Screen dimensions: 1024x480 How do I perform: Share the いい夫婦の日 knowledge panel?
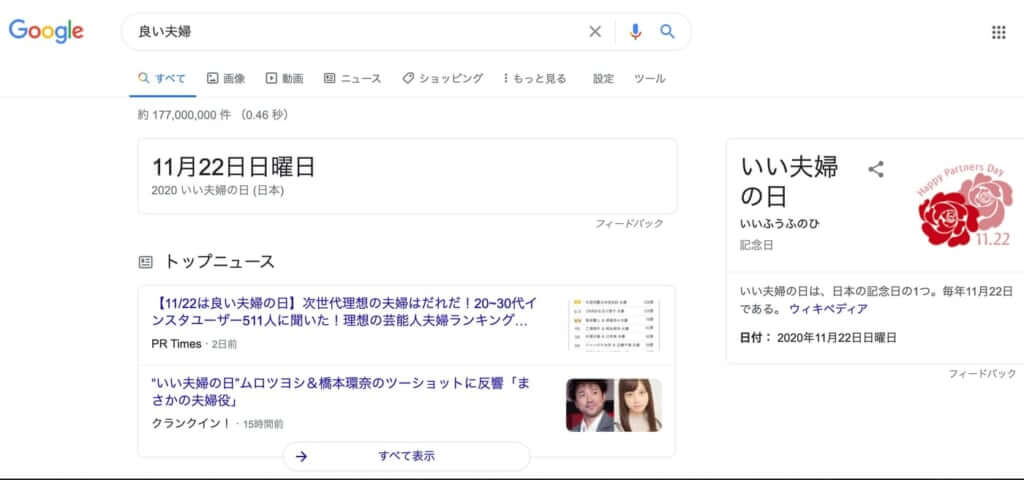pos(876,170)
